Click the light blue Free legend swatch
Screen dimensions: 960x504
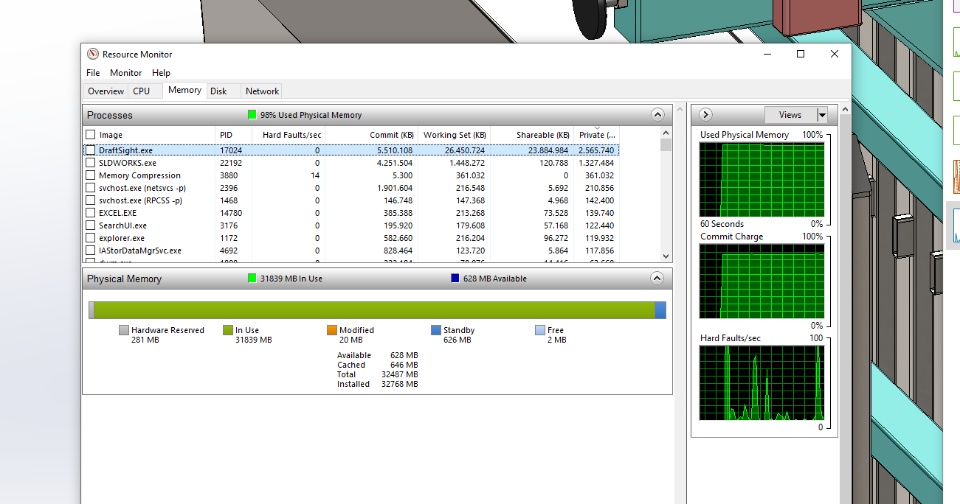click(540, 330)
